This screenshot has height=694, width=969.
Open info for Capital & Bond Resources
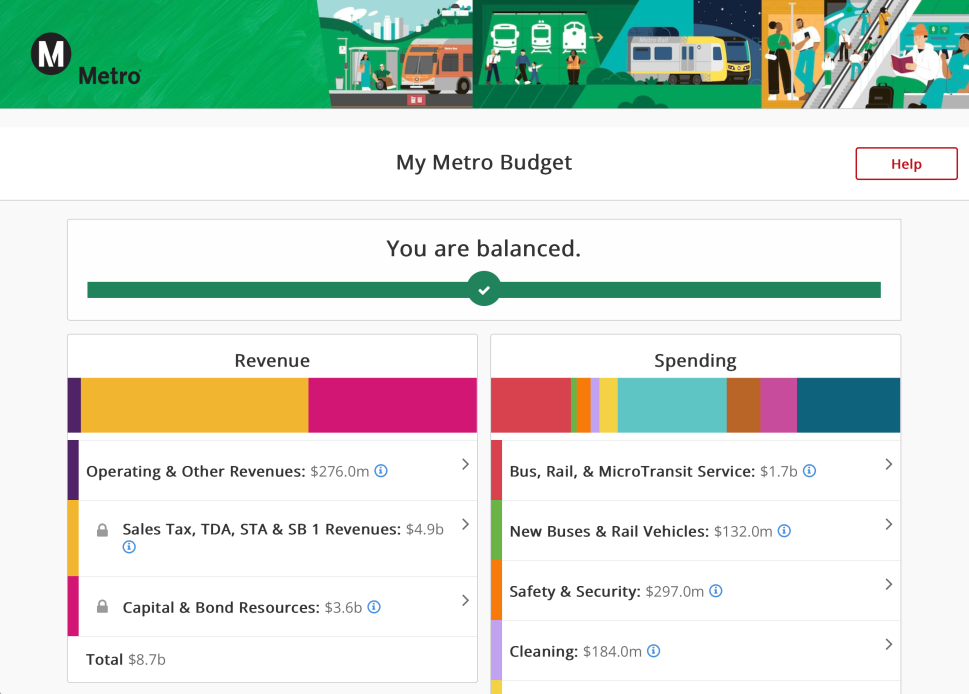[374, 607]
